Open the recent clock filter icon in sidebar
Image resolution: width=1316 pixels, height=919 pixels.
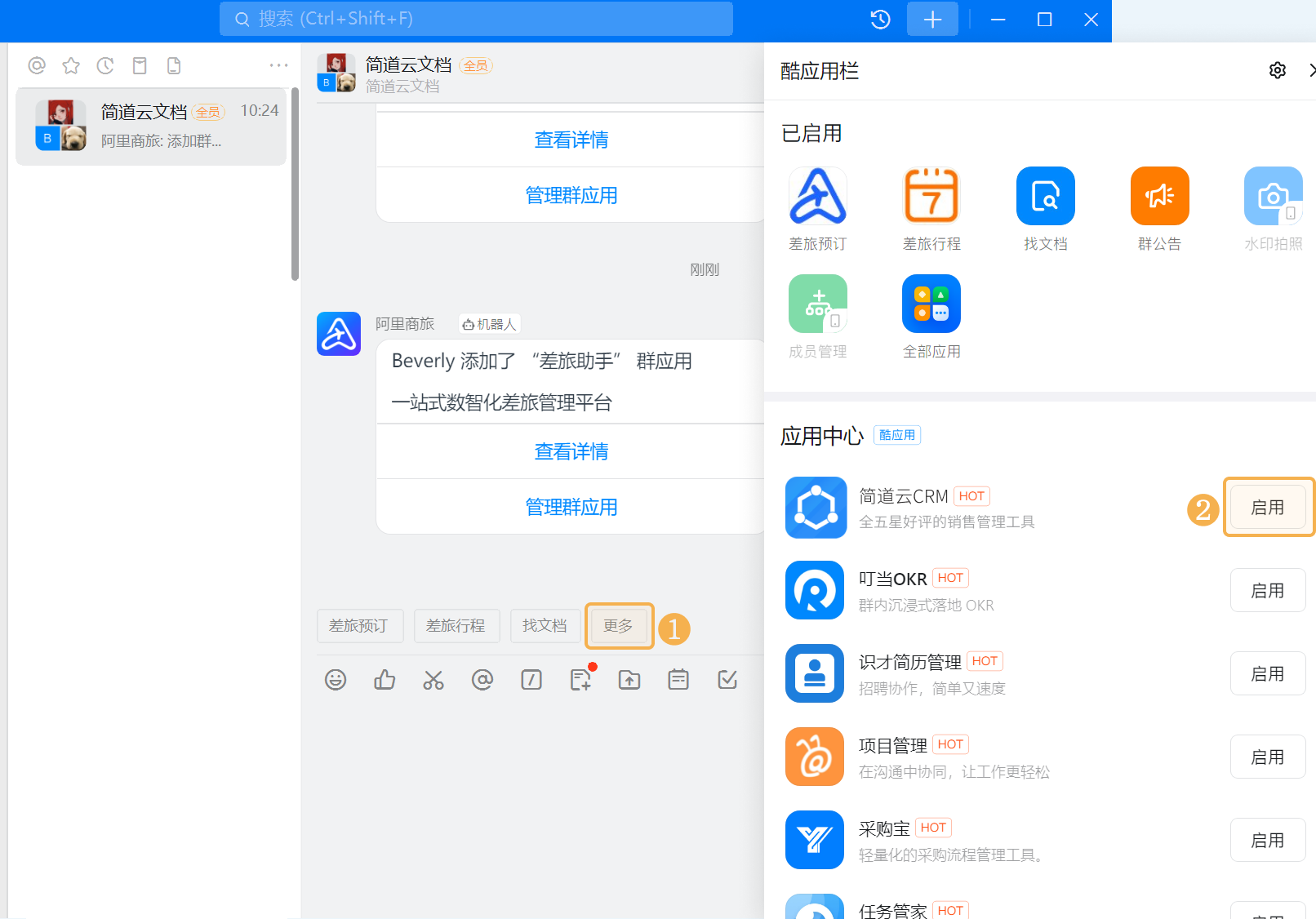pos(105,65)
